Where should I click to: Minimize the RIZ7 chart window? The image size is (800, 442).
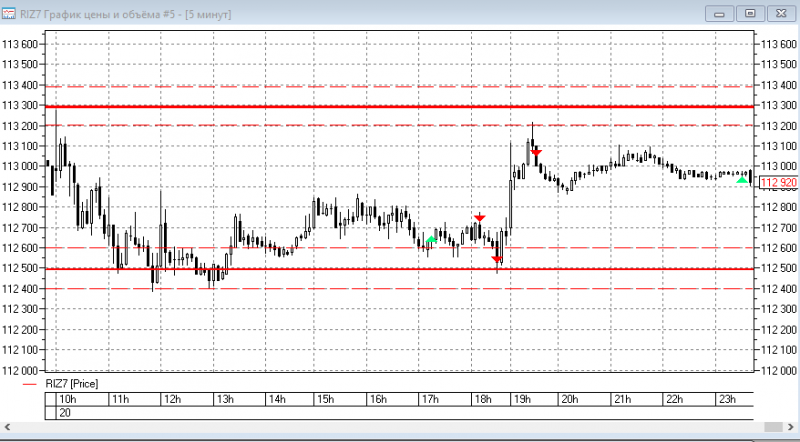719,14
